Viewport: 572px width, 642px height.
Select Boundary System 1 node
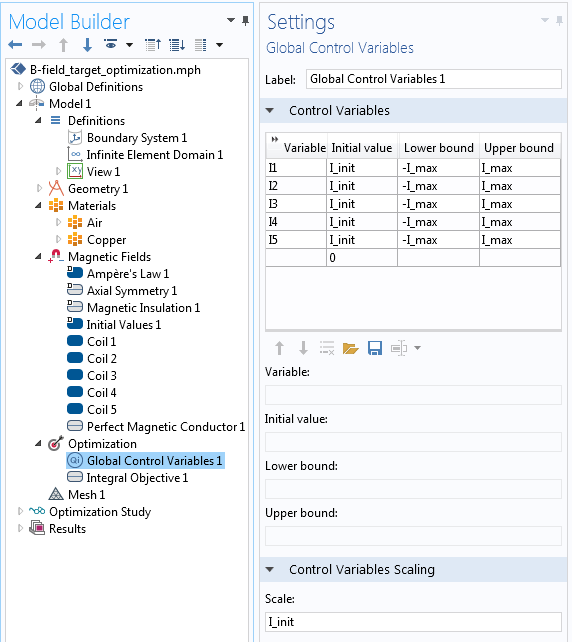137,138
